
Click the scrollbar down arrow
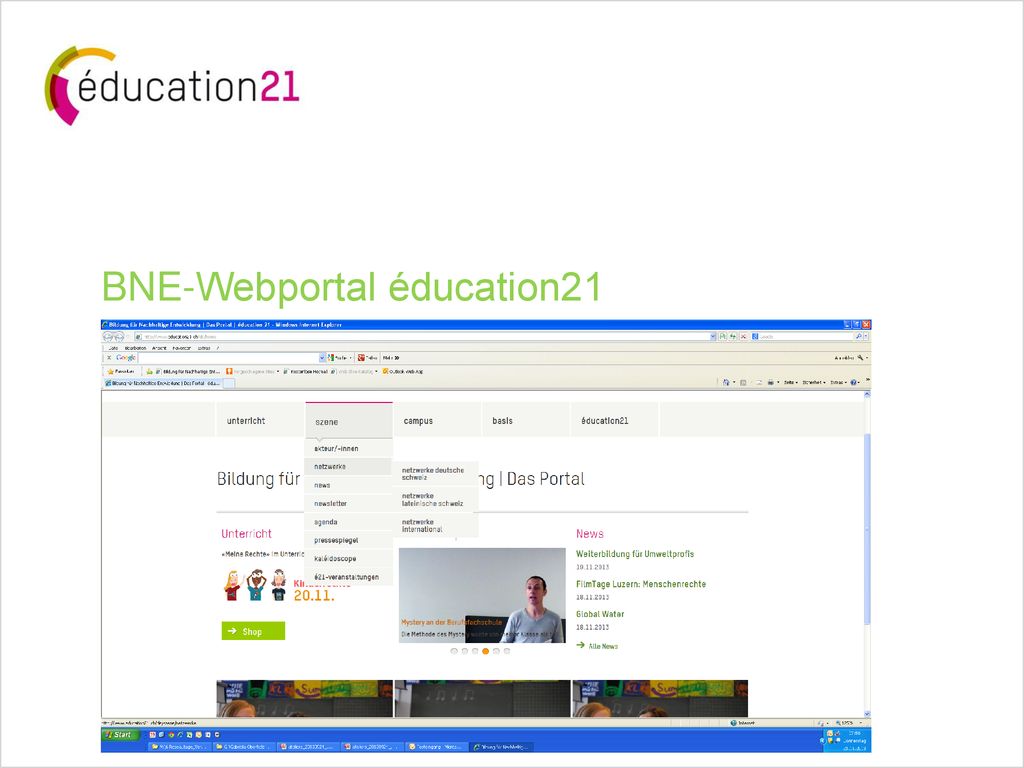[867, 714]
